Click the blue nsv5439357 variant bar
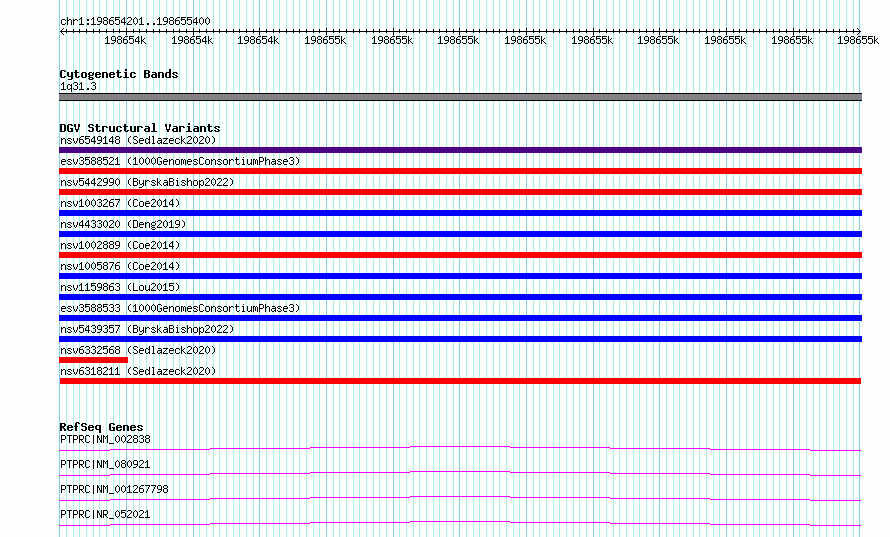This screenshot has height=537, width=890. pyautogui.click(x=460, y=339)
